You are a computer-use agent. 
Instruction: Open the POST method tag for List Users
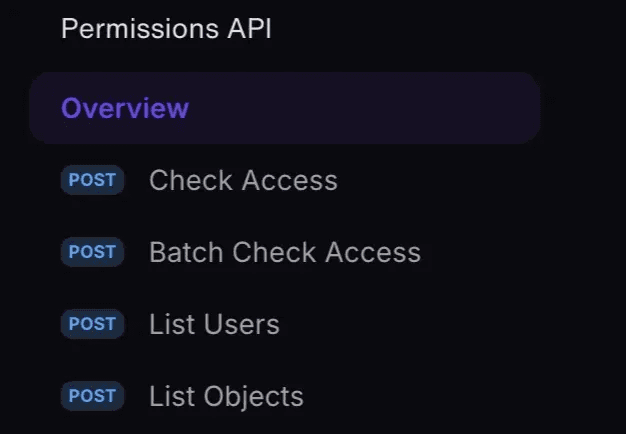(x=92, y=324)
